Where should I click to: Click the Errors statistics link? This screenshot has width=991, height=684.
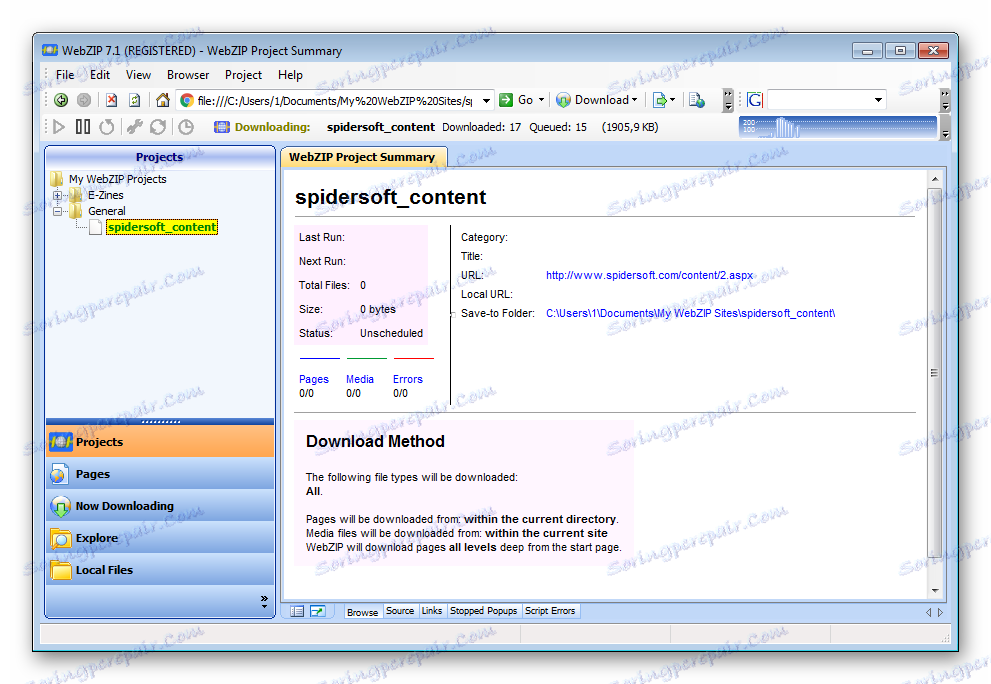408,379
